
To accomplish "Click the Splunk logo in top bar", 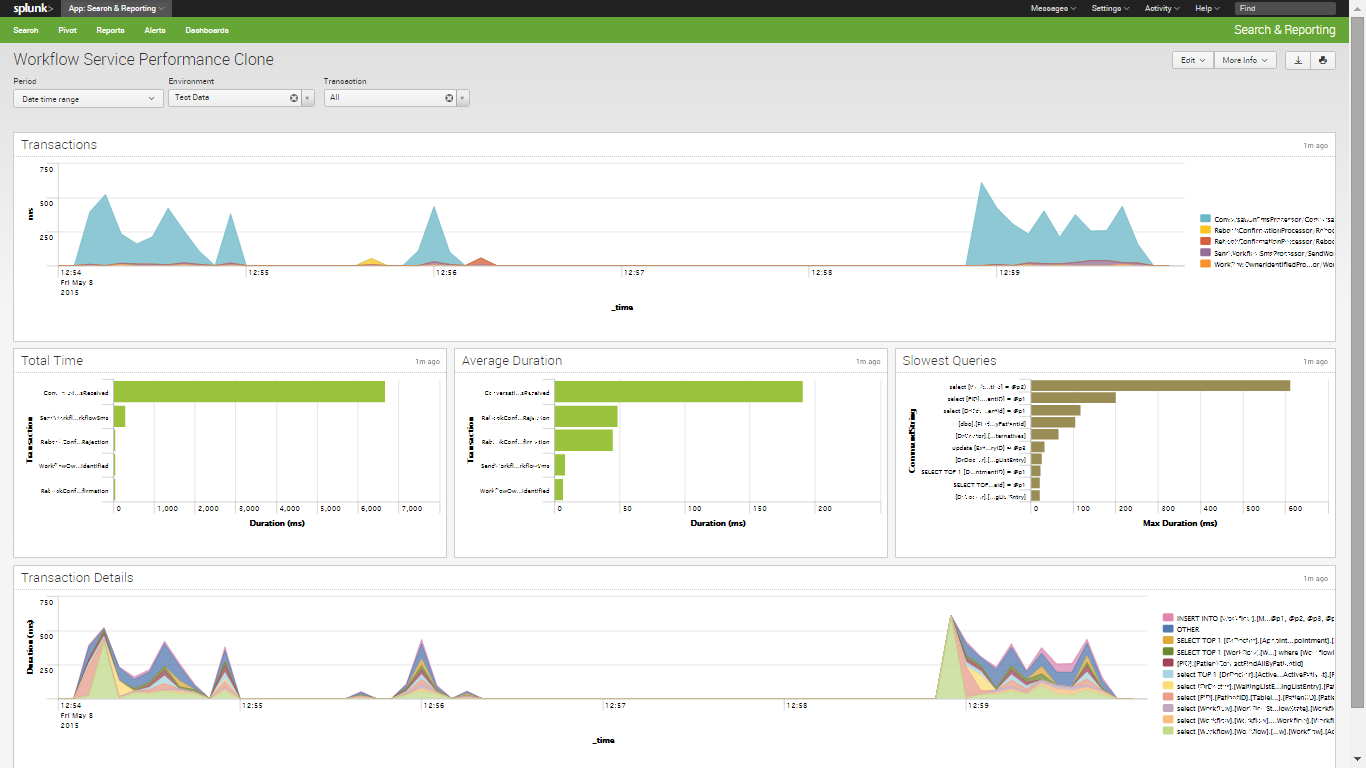I will pyautogui.click(x=33, y=8).
